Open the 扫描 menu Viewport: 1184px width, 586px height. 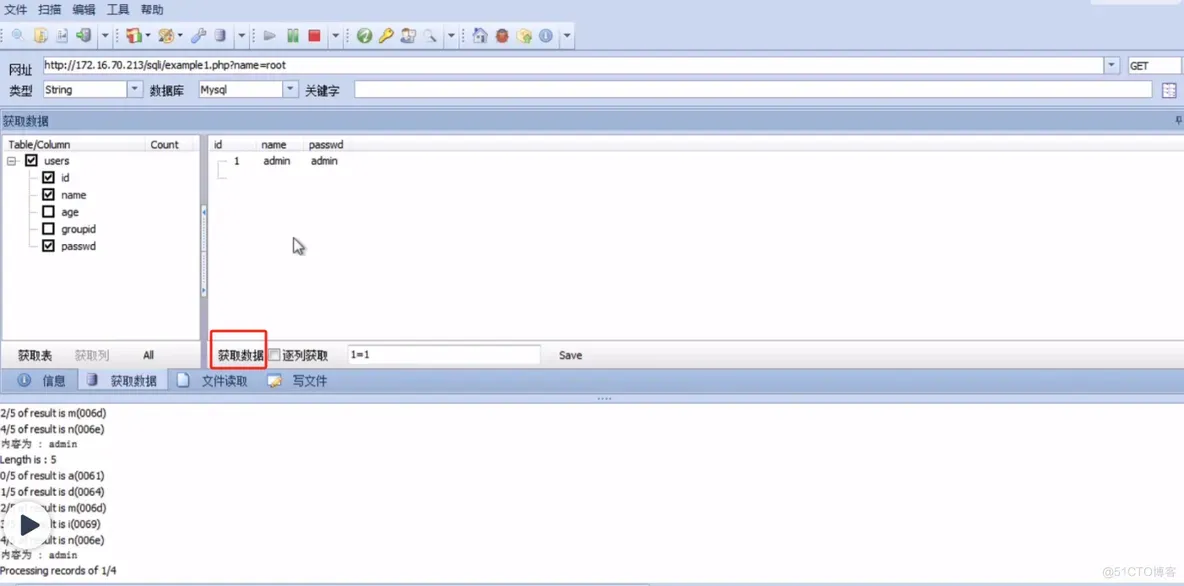[50, 10]
